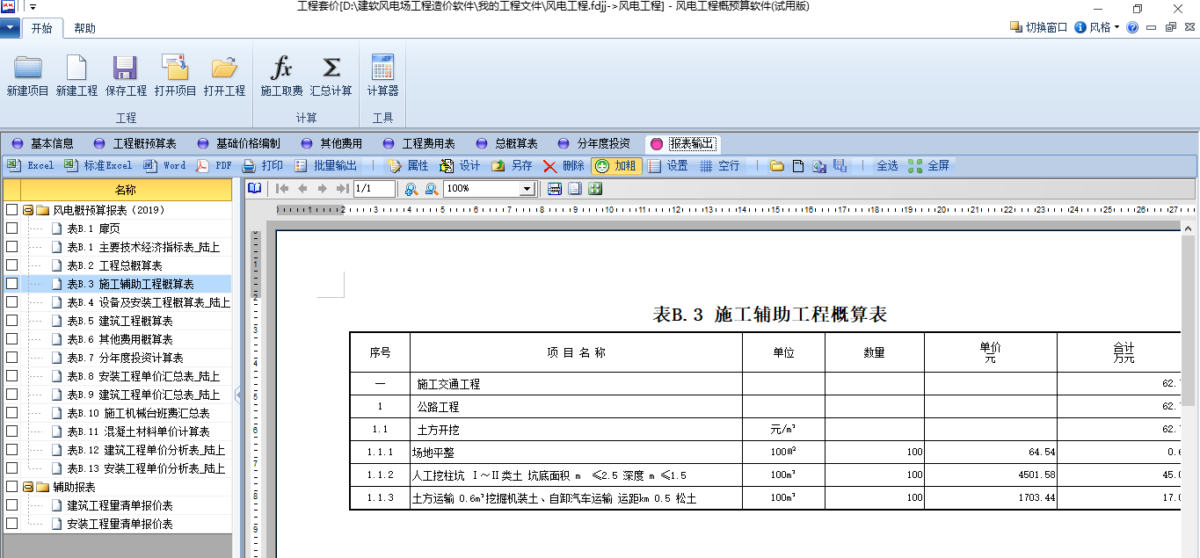Viewport: 1200px width, 558px height.
Task: Click the 全屏 fullscreen icon
Action: pos(929,166)
